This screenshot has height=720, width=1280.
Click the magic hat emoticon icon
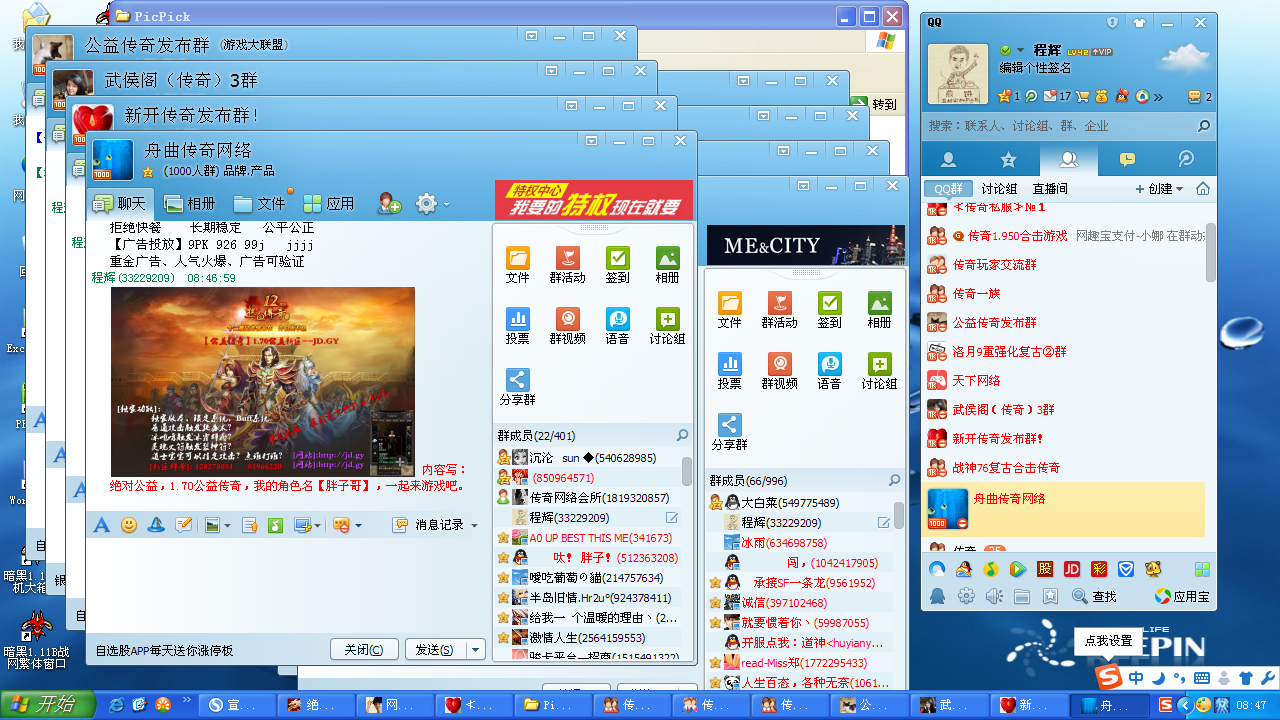click(x=156, y=525)
